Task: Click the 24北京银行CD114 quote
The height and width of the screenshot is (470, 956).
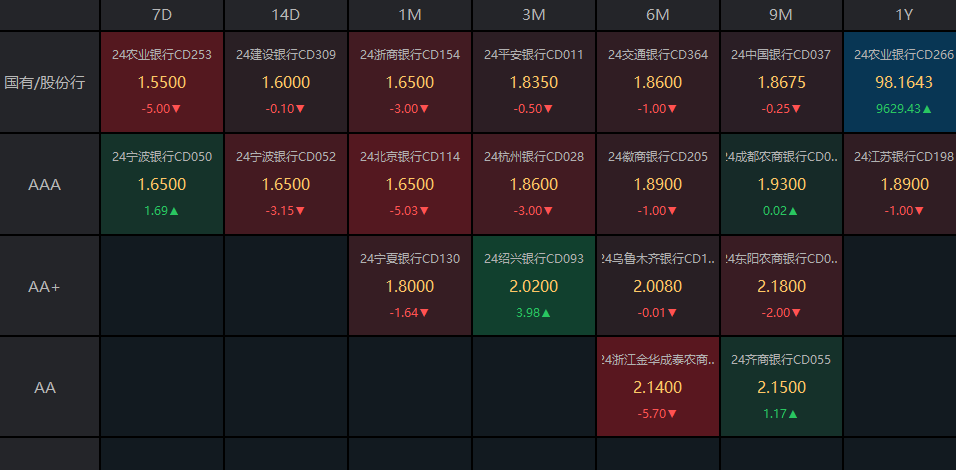Action: pos(410,184)
